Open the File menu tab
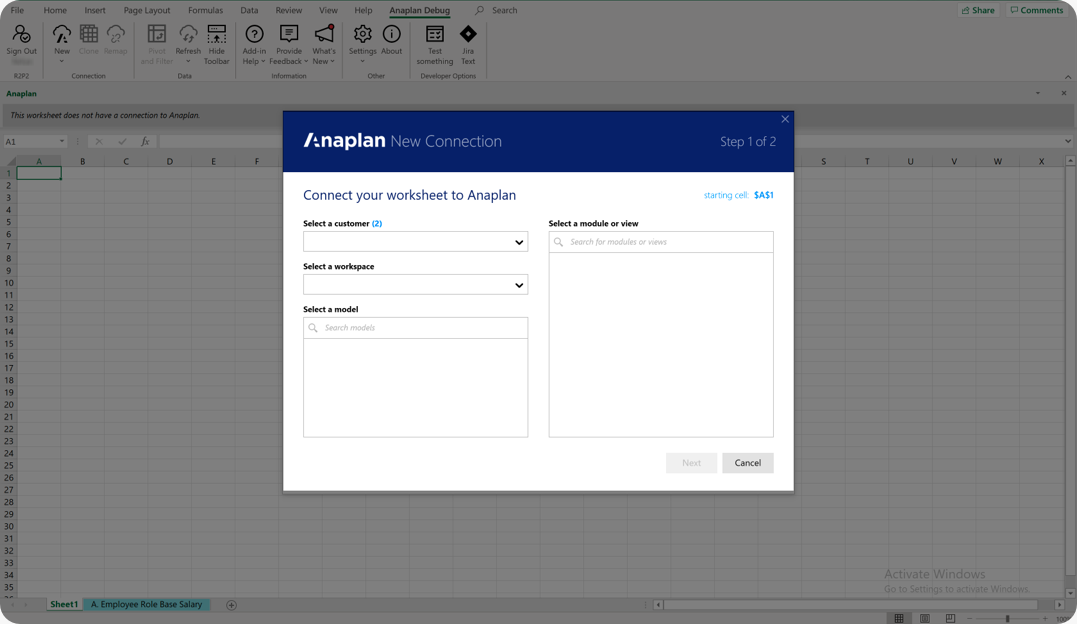The width and height of the screenshot is (1077, 624). point(17,10)
